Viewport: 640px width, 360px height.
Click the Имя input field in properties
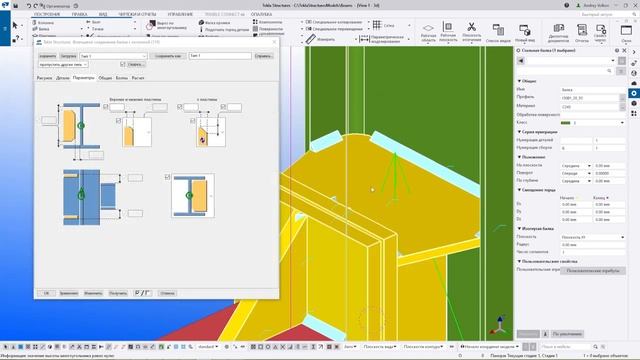tap(593, 89)
